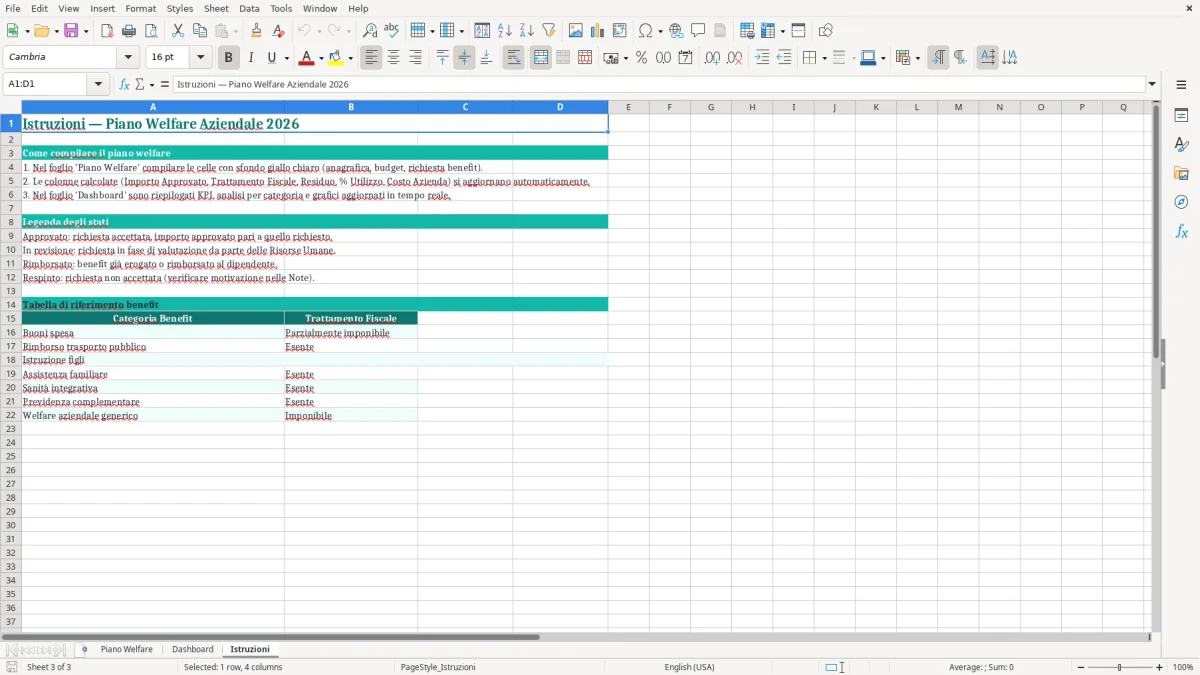Click Format as Number icon
1200x675 pixels.
pyautogui.click(x=663, y=58)
